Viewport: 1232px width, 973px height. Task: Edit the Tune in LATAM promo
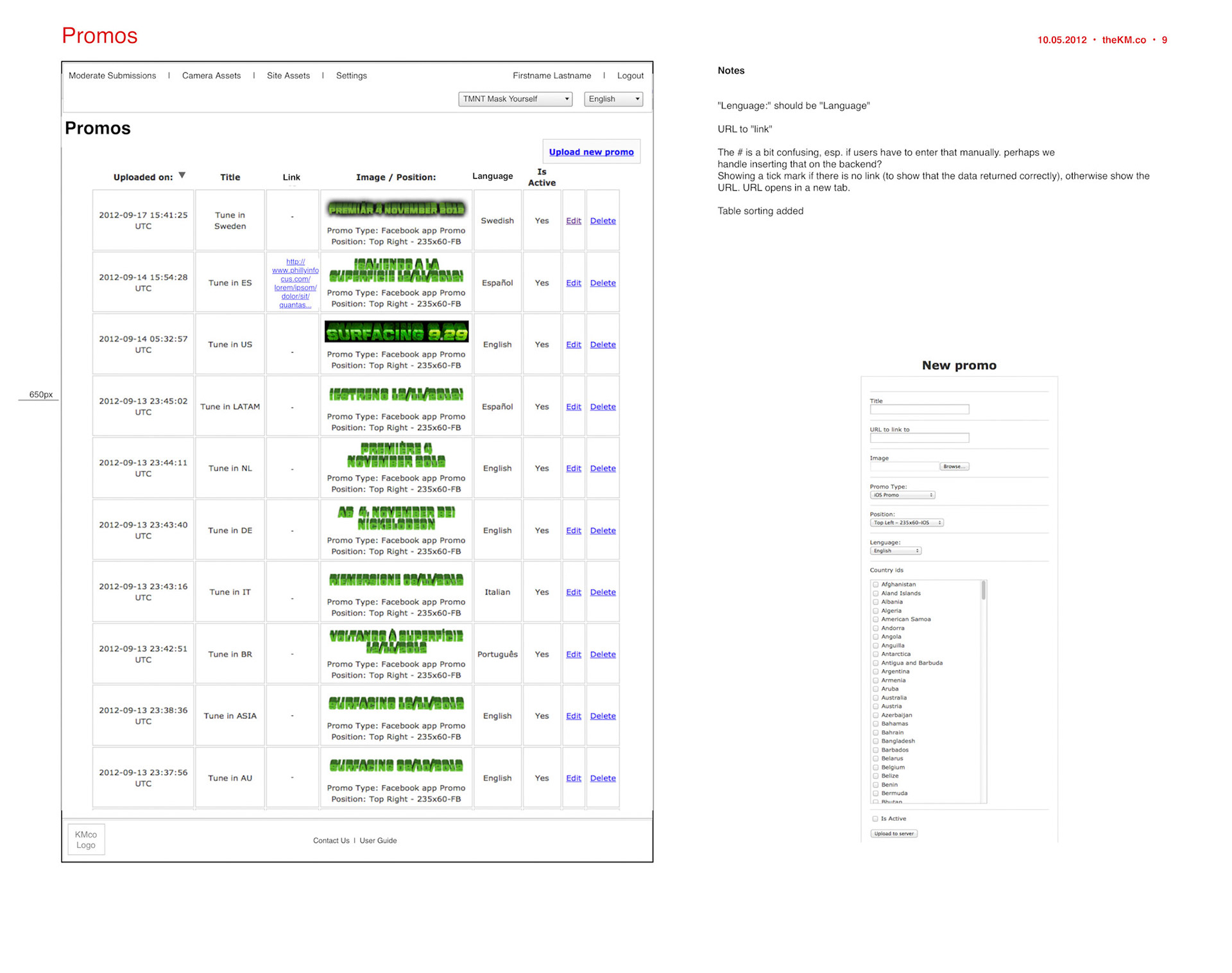(574, 407)
